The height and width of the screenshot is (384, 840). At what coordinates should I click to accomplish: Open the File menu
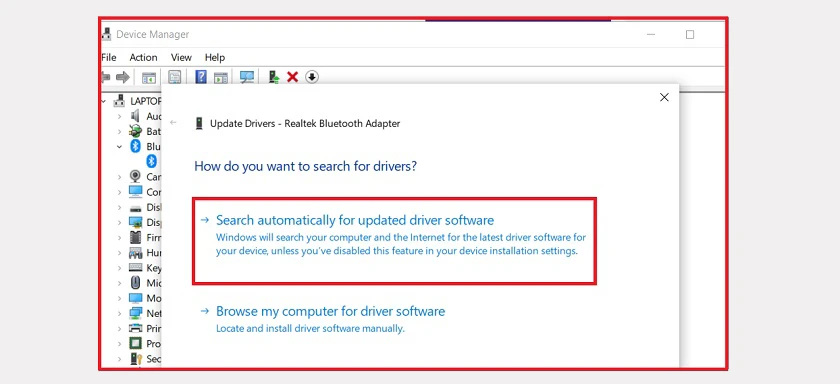point(109,57)
